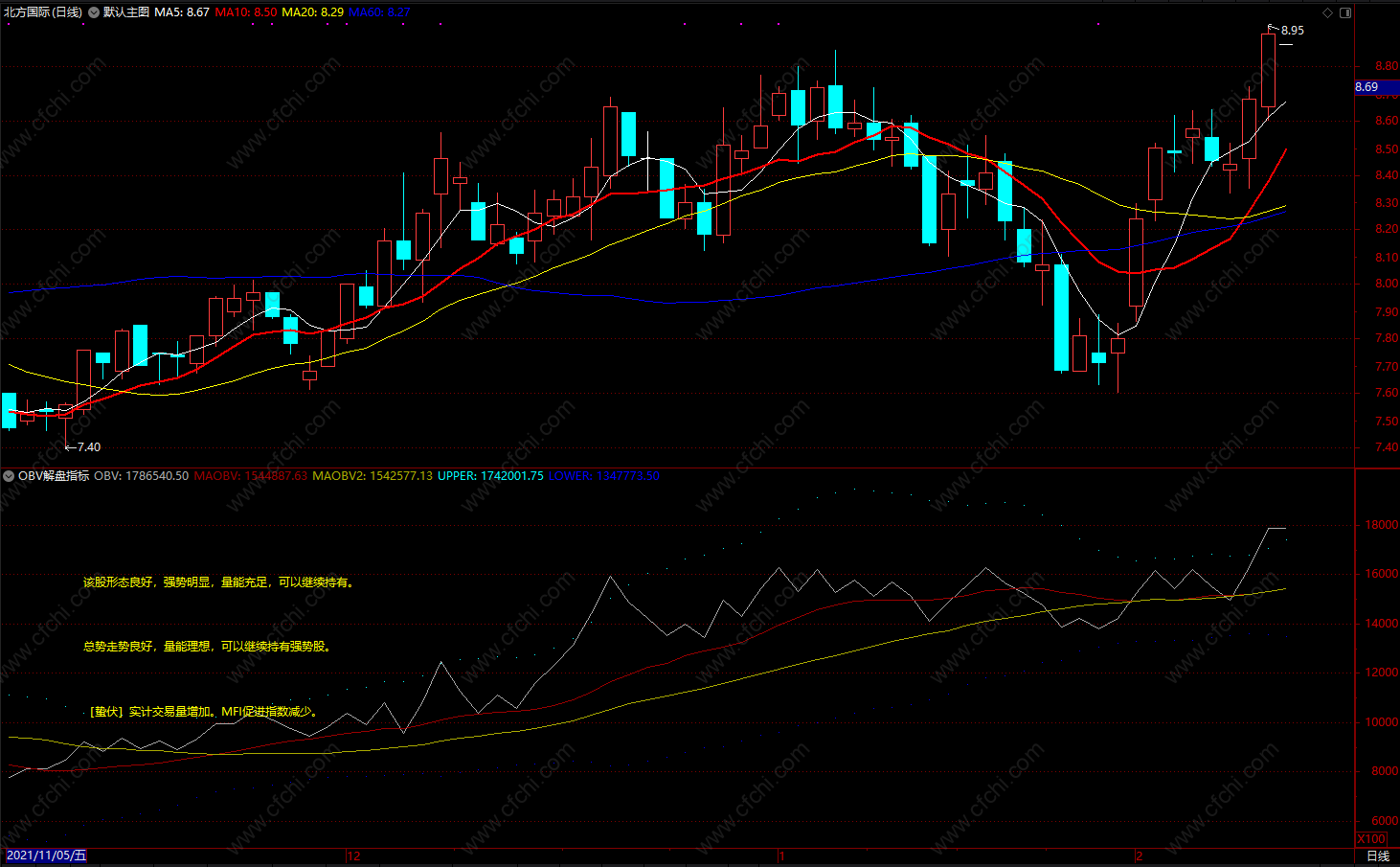Viewport: 1400px width, 867px height.
Task: Click the red MAOBV label
Action: tap(251, 476)
